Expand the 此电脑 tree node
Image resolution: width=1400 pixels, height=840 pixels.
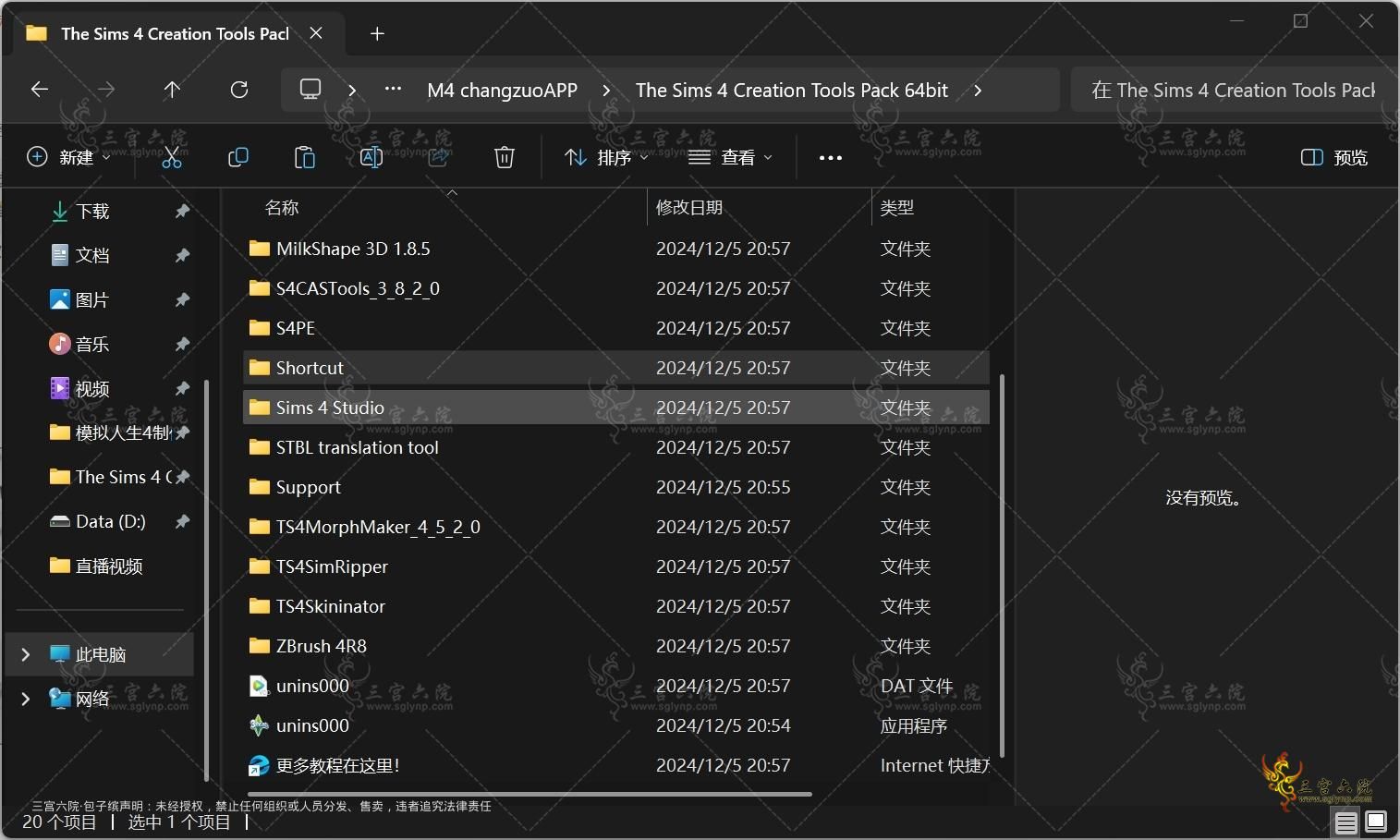click(x=25, y=654)
